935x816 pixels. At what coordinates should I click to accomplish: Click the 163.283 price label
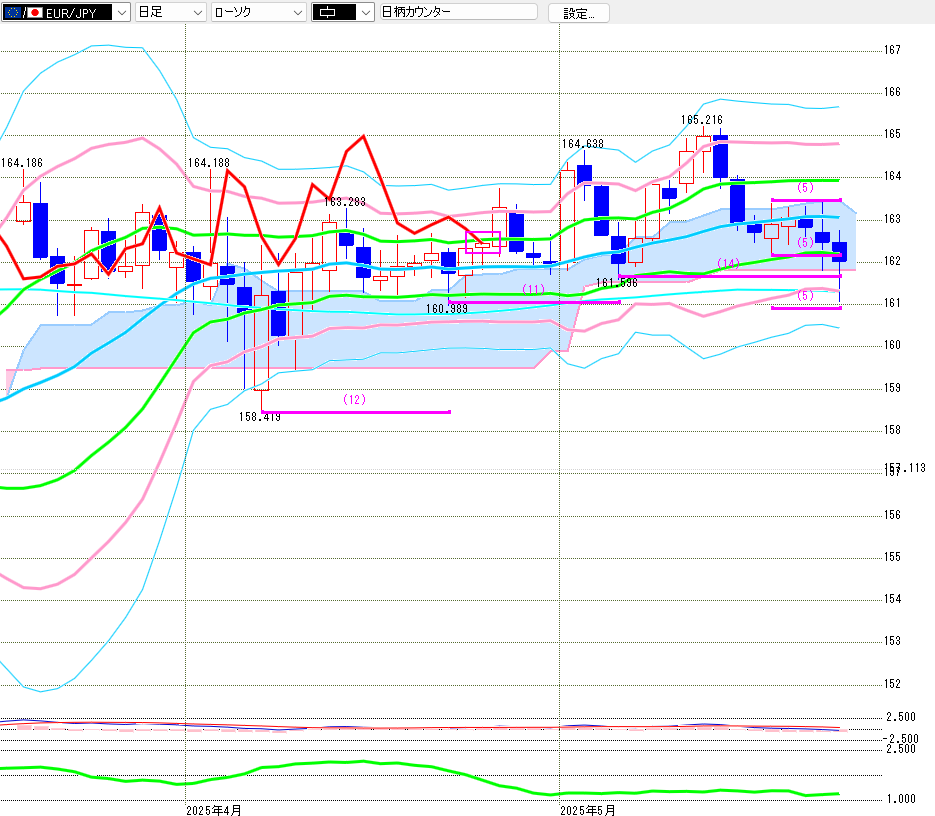click(345, 202)
